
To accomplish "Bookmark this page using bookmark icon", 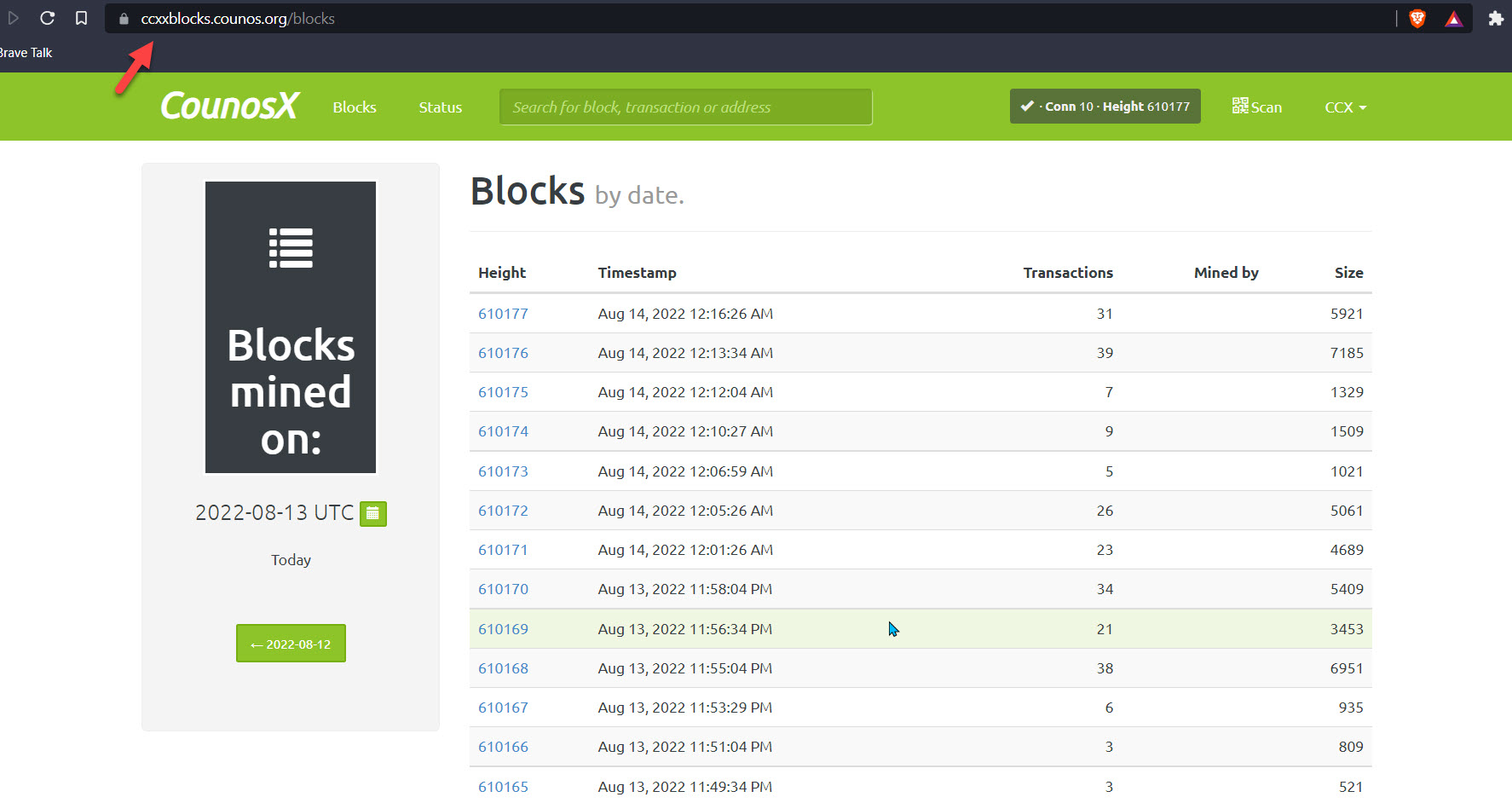I will (x=81, y=18).
